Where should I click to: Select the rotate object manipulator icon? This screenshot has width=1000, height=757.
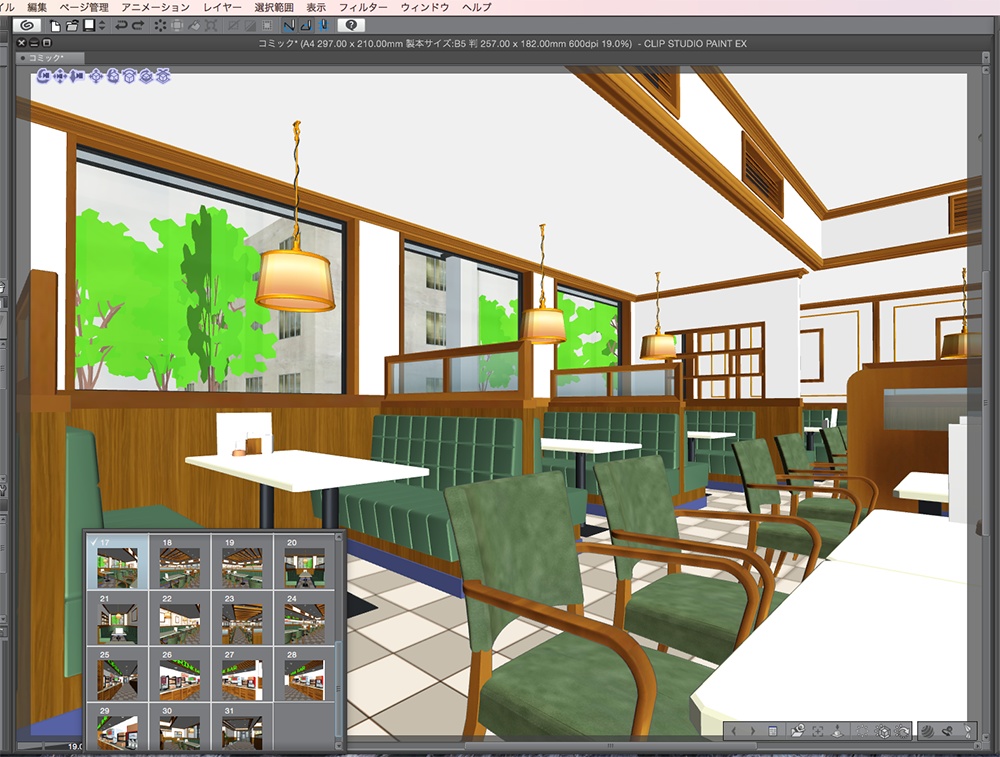pos(113,77)
